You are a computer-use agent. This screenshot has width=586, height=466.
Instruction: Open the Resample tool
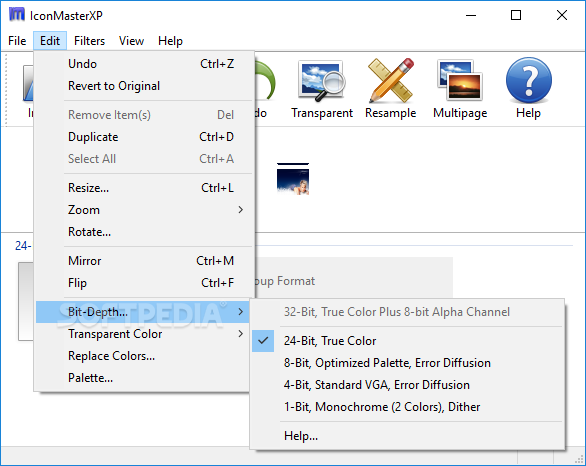pyautogui.click(x=391, y=89)
